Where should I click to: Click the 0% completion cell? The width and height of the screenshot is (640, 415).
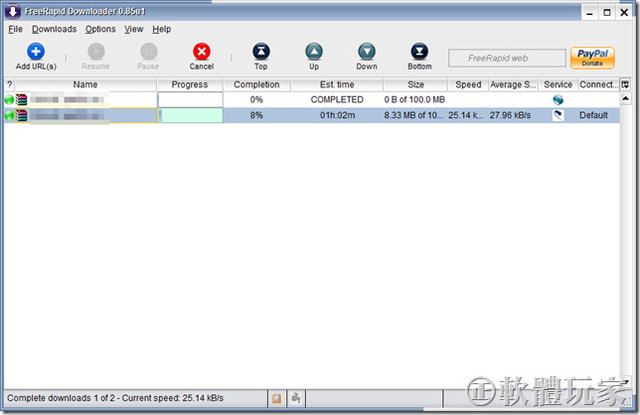[x=257, y=100]
